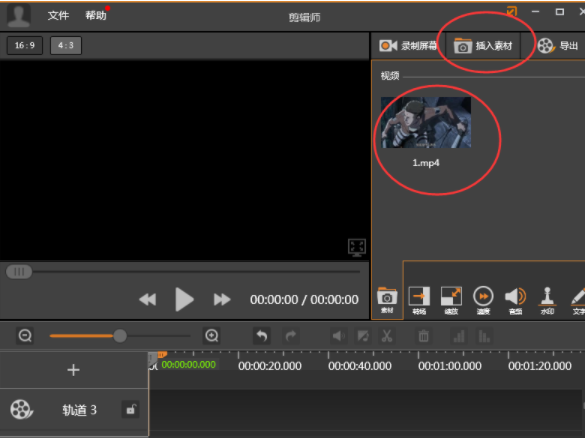Zoom out timeline with magnifier minus
Image resolution: width=585 pixels, height=438 pixels.
click(x=25, y=336)
